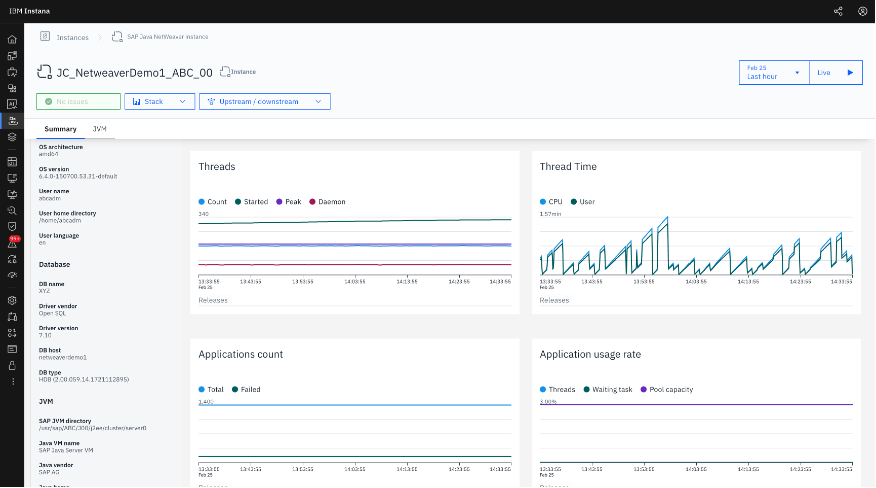Toggle the Failed series in Applications count
Viewport: 876px width, 488px height.
tap(246, 390)
